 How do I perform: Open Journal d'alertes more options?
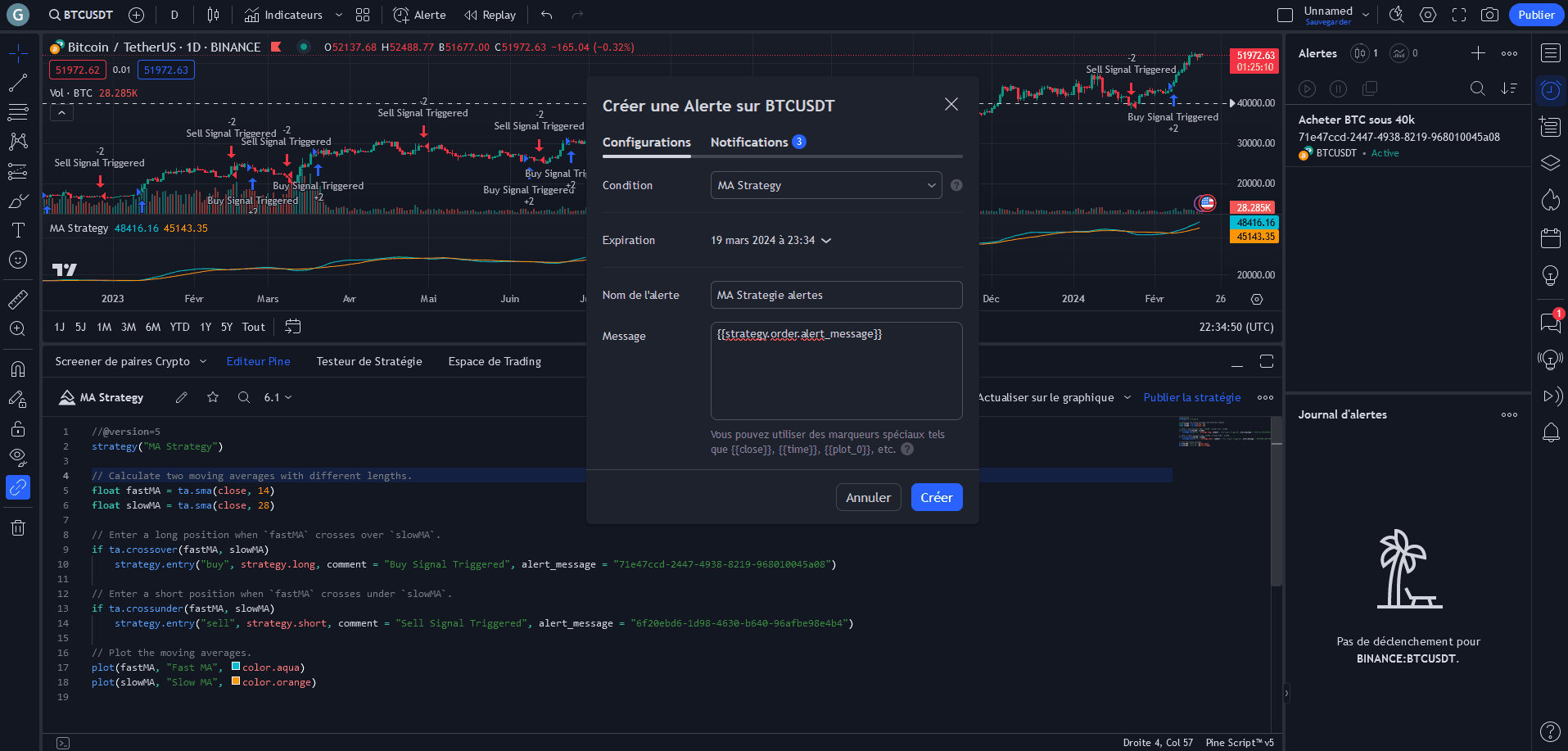[1509, 415]
